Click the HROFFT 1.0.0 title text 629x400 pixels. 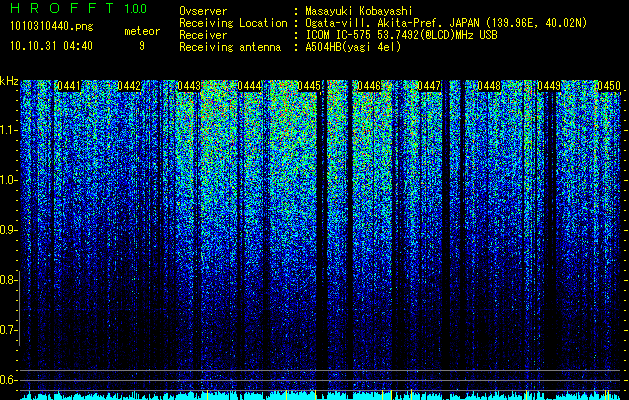pos(79,8)
